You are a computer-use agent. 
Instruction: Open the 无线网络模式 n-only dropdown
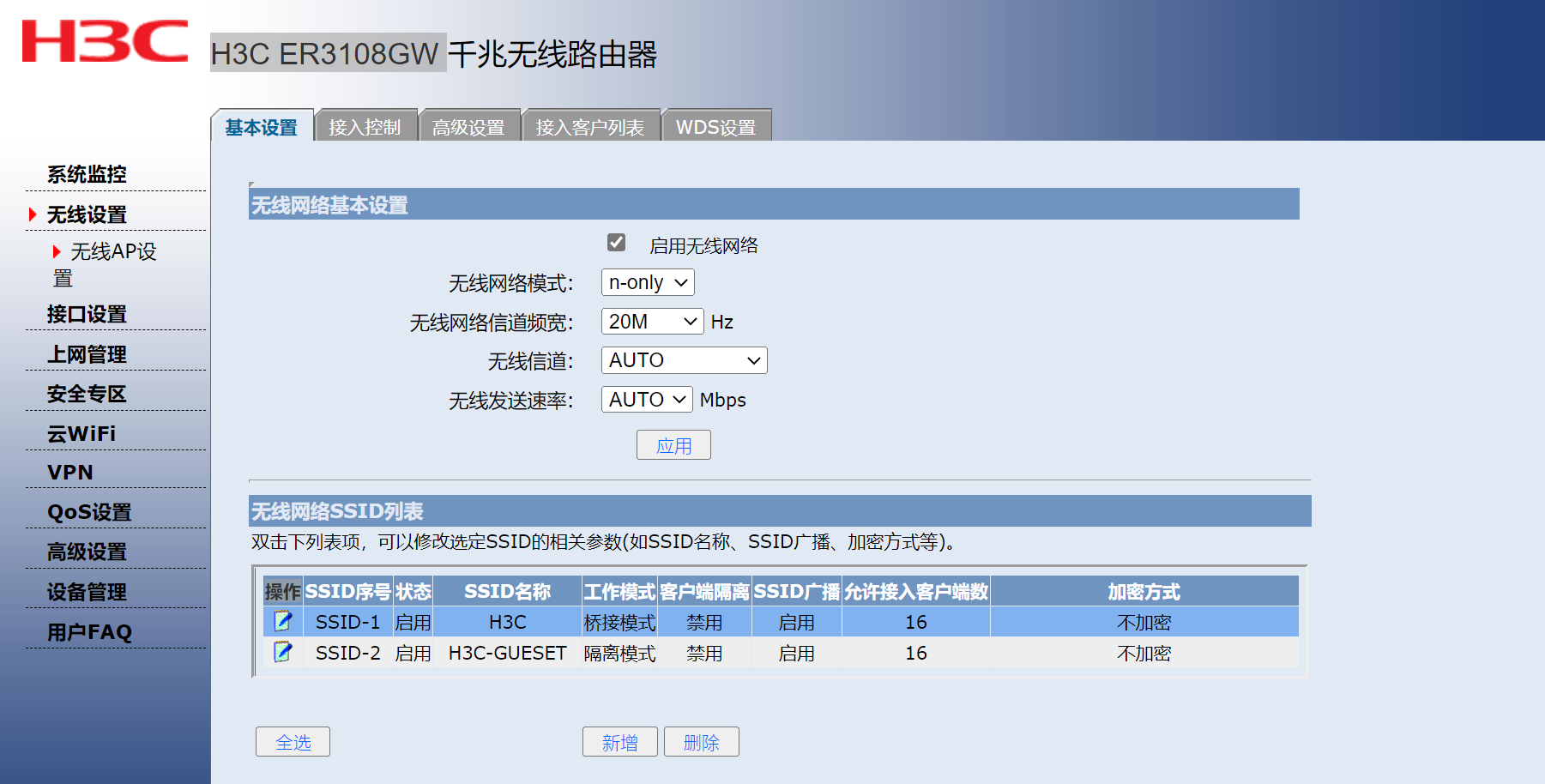pyautogui.click(x=648, y=282)
